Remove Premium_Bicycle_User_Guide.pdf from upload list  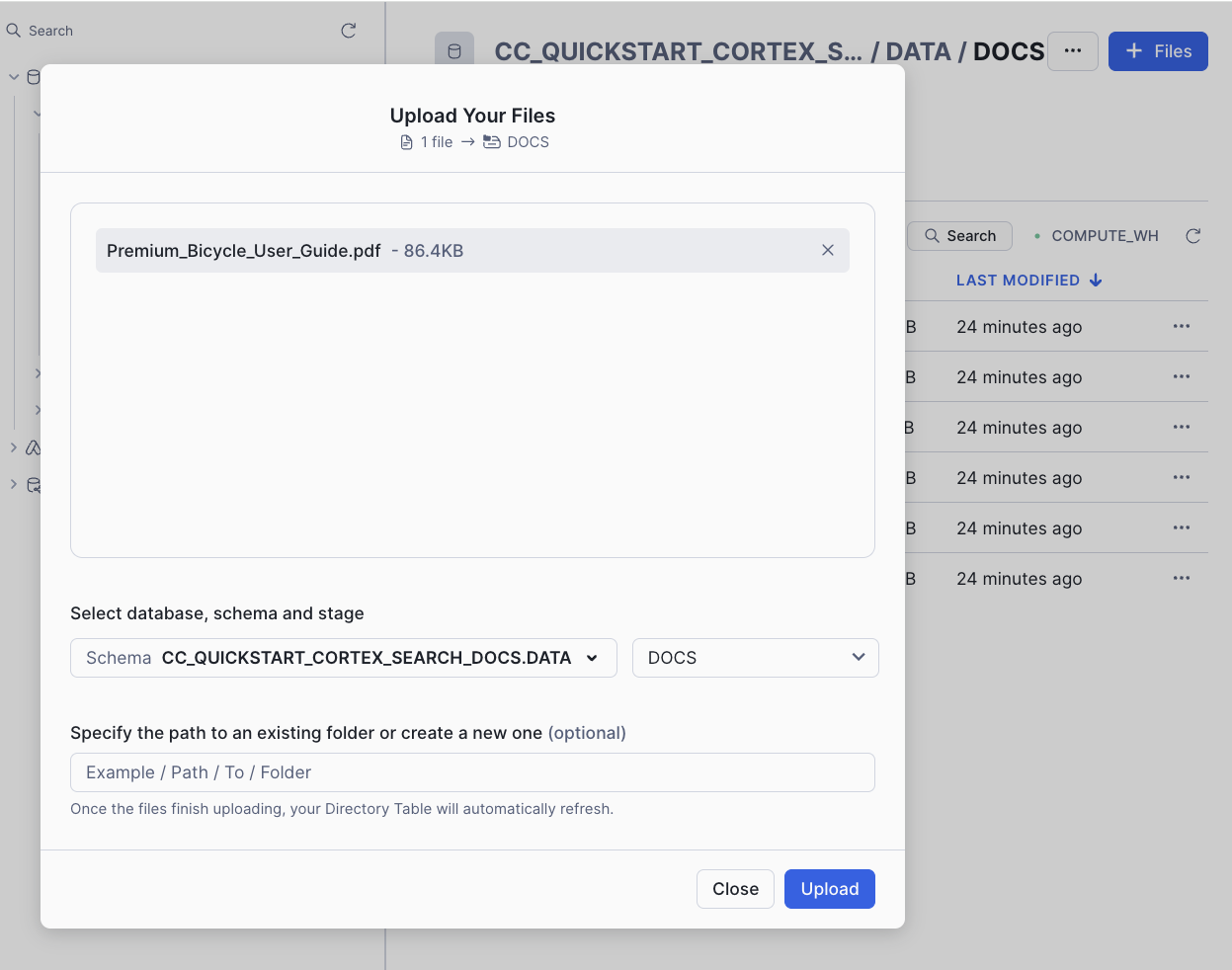828,251
